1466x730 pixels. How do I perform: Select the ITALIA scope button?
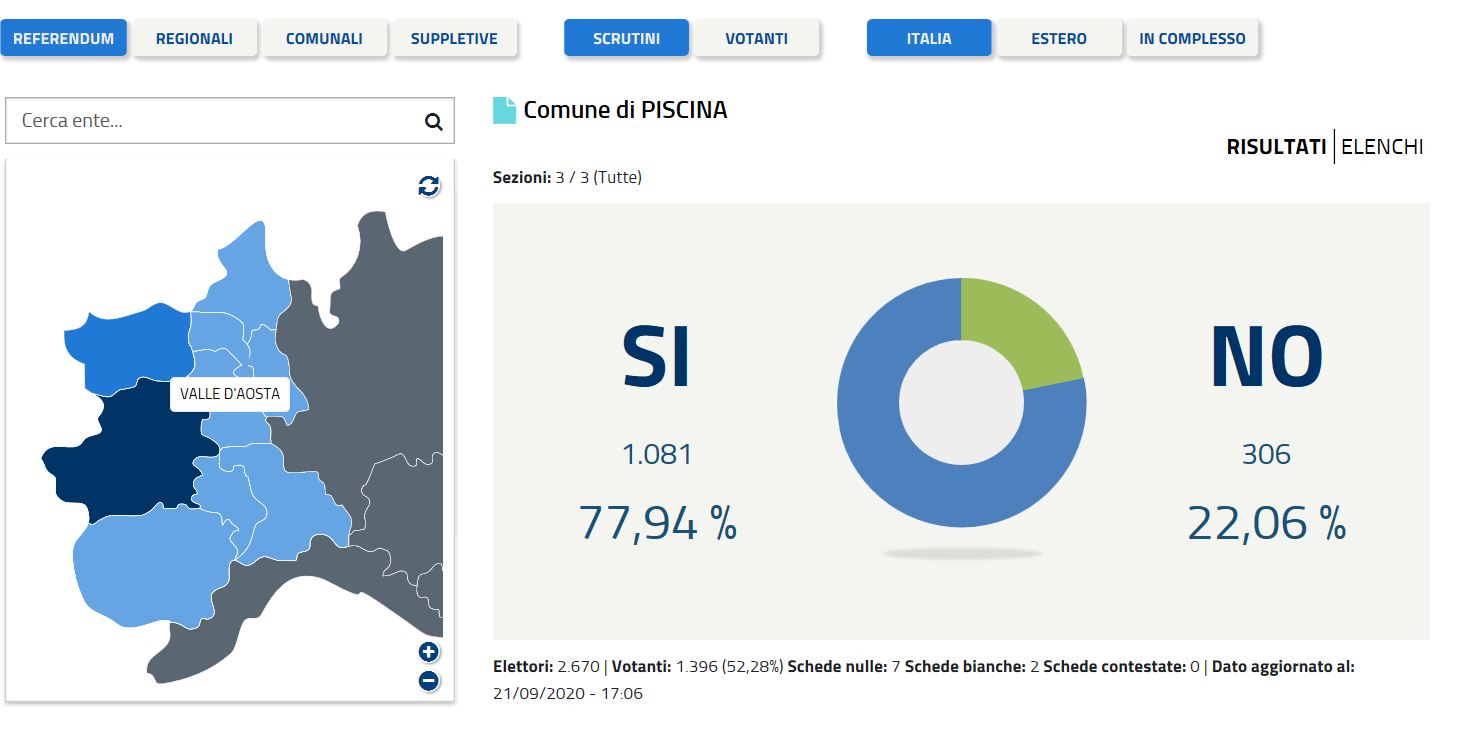pos(929,39)
